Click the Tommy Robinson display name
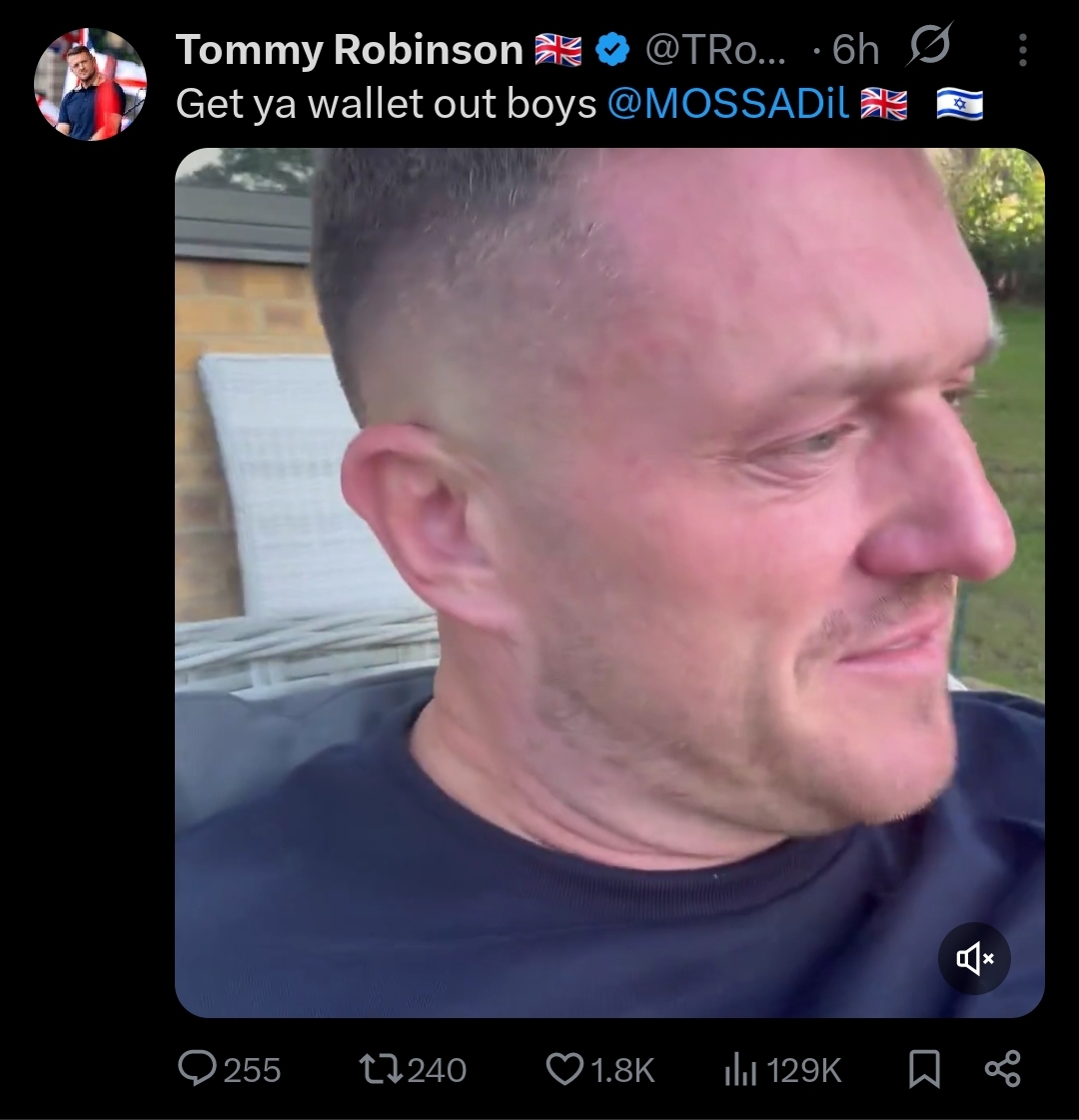The width and height of the screenshot is (1079, 1120). pos(350,50)
